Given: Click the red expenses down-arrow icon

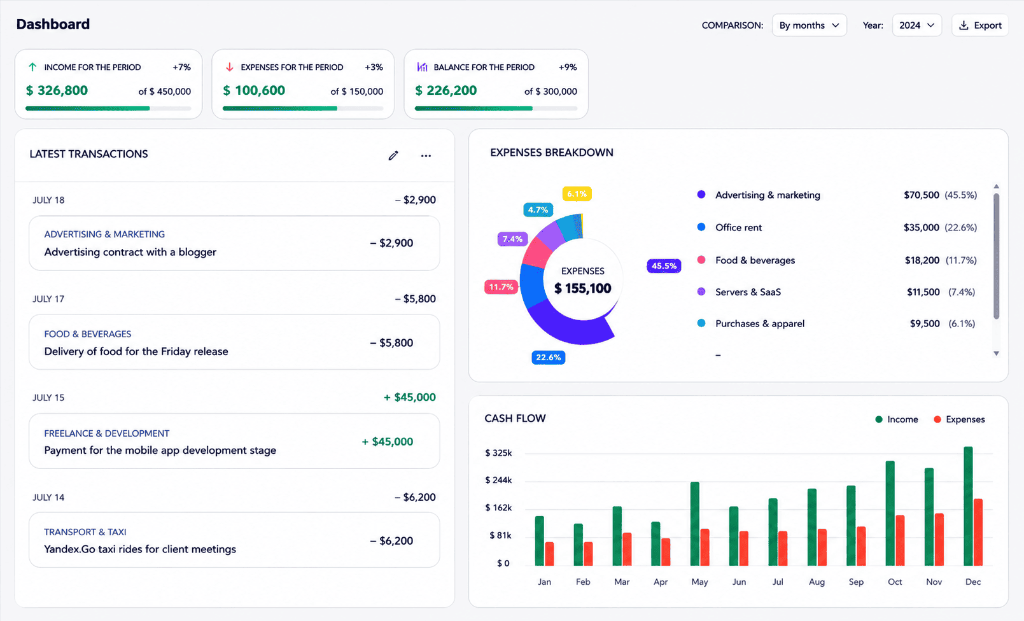Looking at the screenshot, I should click(229, 67).
